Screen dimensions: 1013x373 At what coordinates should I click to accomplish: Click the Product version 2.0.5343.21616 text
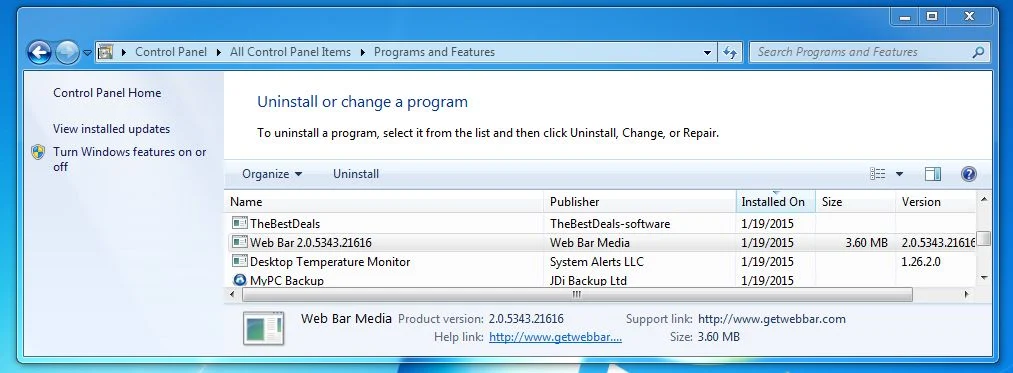click(526, 319)
